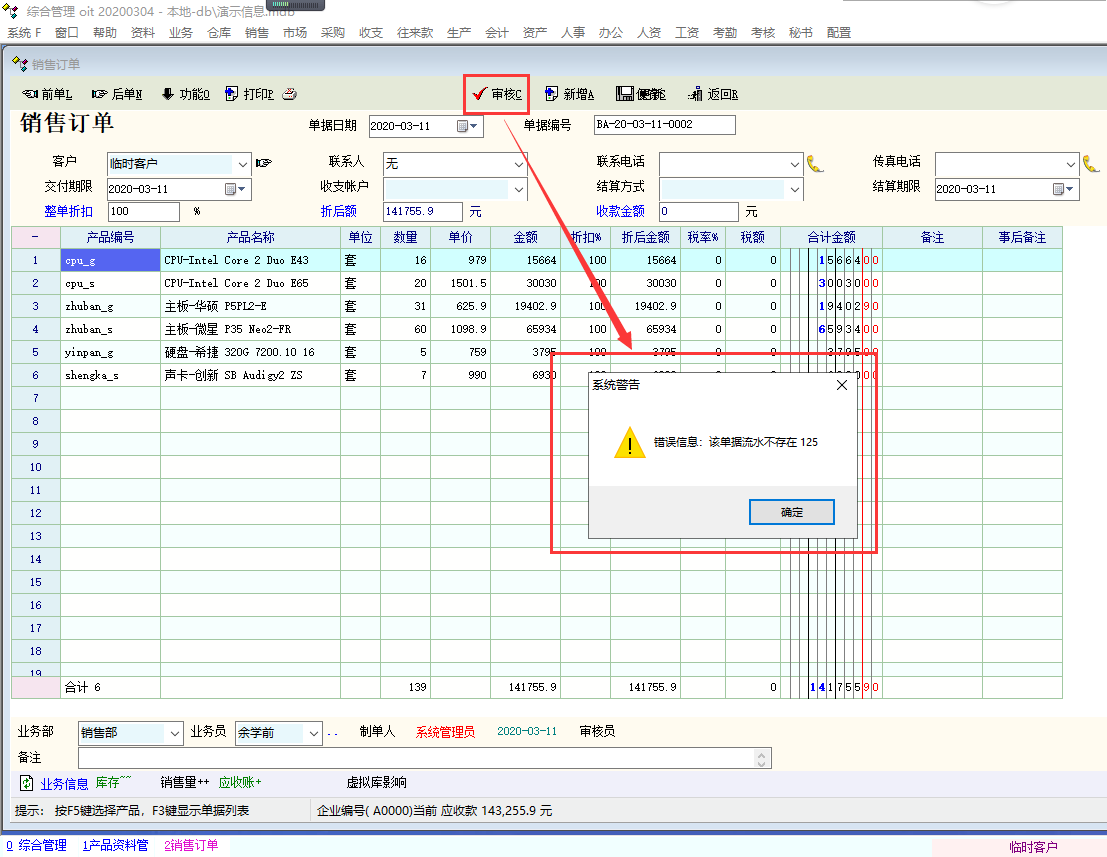Switch to the 1产品资料管 tab
Viewport: 1107px width, 857px height.
tap(115, 845)
